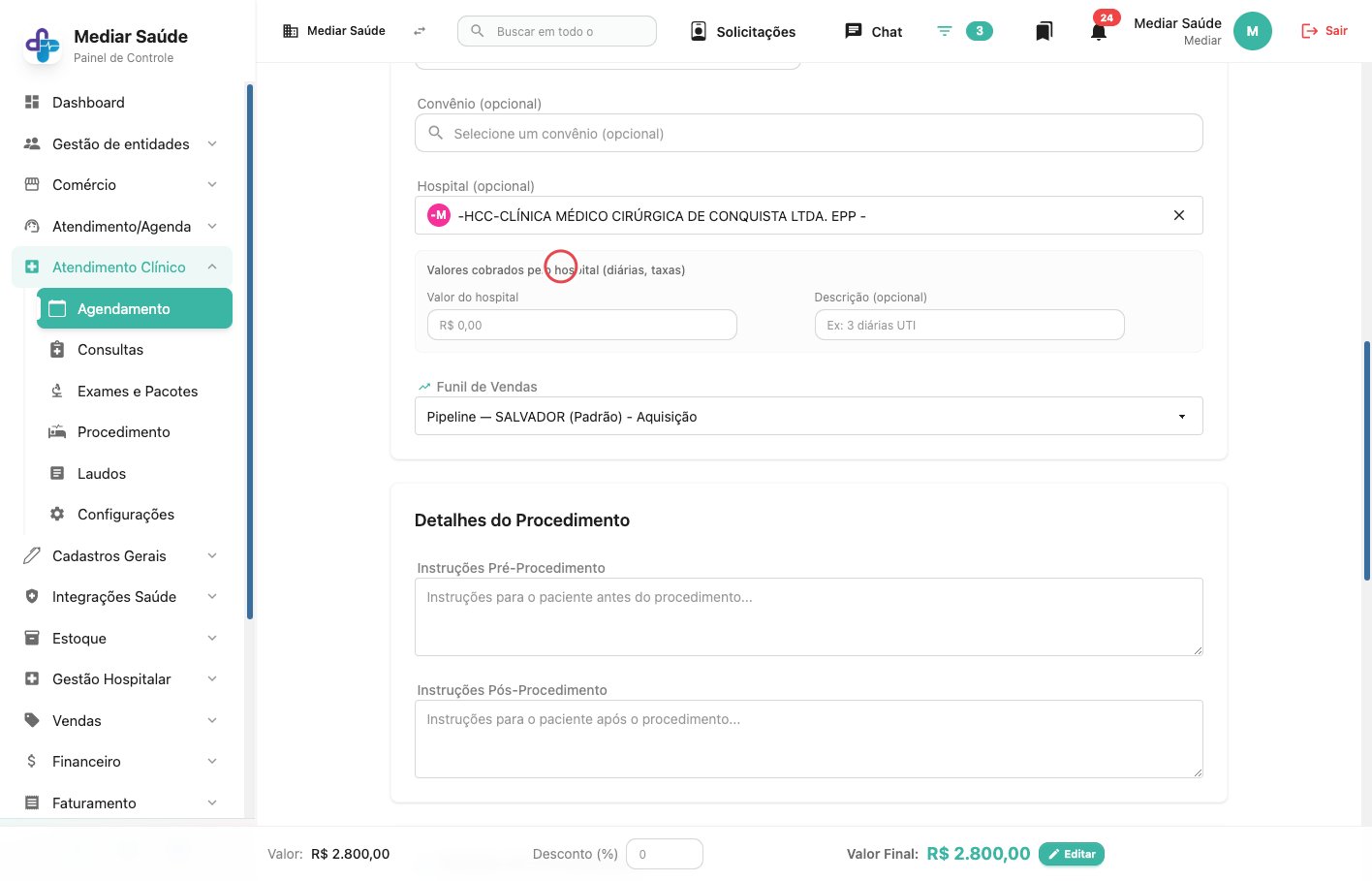Click the swap entity arrows icon
Viewport: 1372px width, 881px height.
(420, 31)
